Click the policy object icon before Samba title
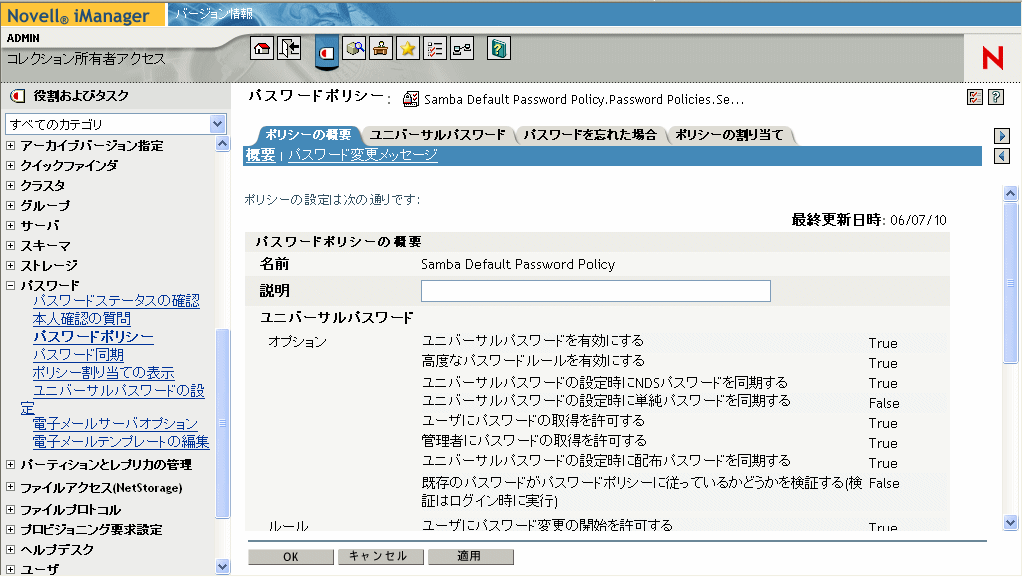1022x577 pixels. [x=411, y=99]
